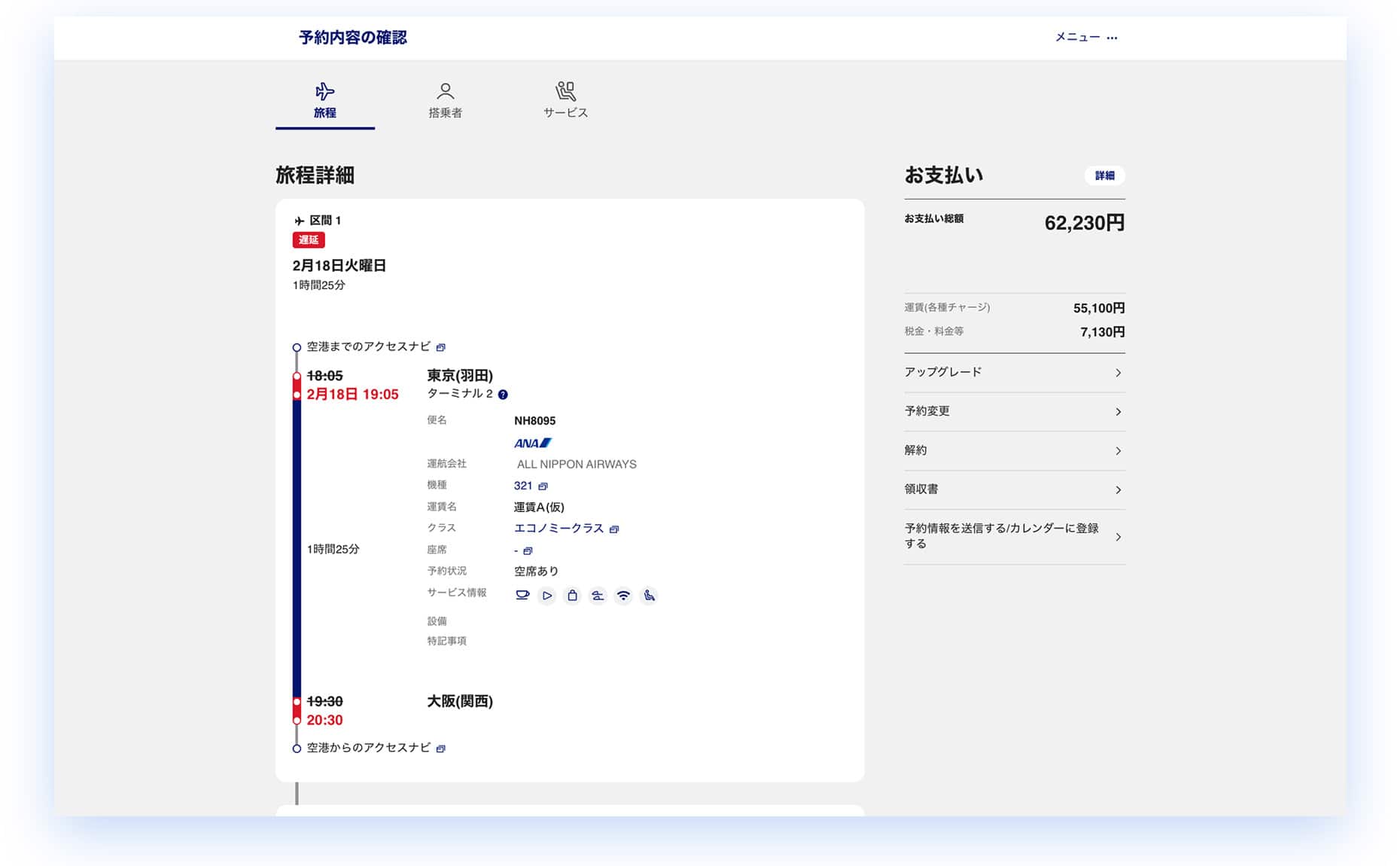Screen dimensions: 1400x866
Task: Switch to the 搭乗者 passengers tab
Action: 445,101
